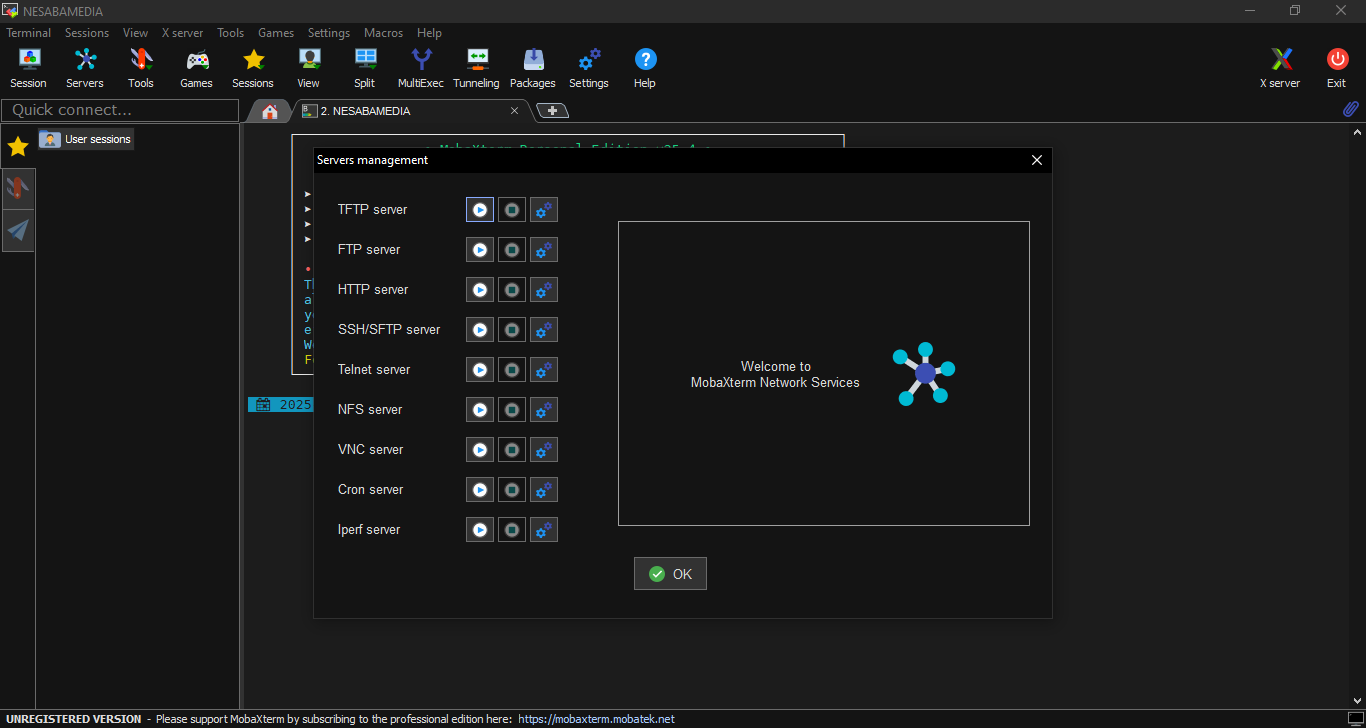Start the VNC server
Image resolution: width=1366 pixels, height=728 pixels.
[480, 450]
